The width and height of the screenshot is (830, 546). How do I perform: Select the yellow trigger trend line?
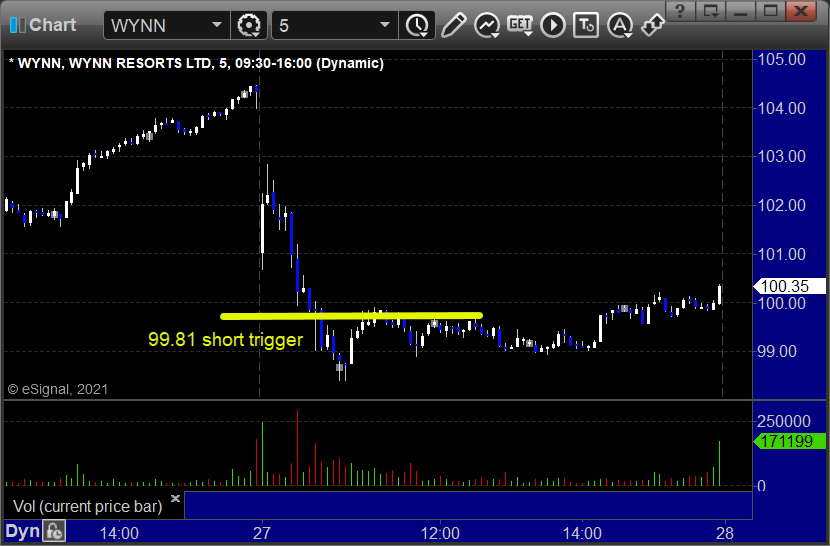351,316
